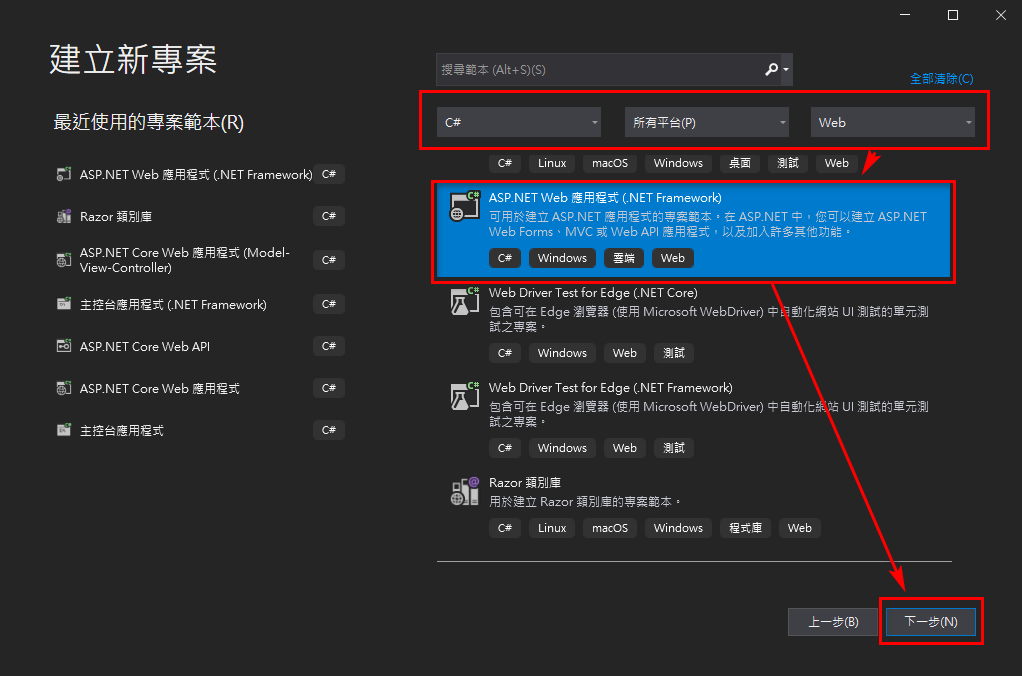Screen dimensions: 1022x676
Task: Click recent ASP.NET Core Web API icon
Action: coord(64,346)
